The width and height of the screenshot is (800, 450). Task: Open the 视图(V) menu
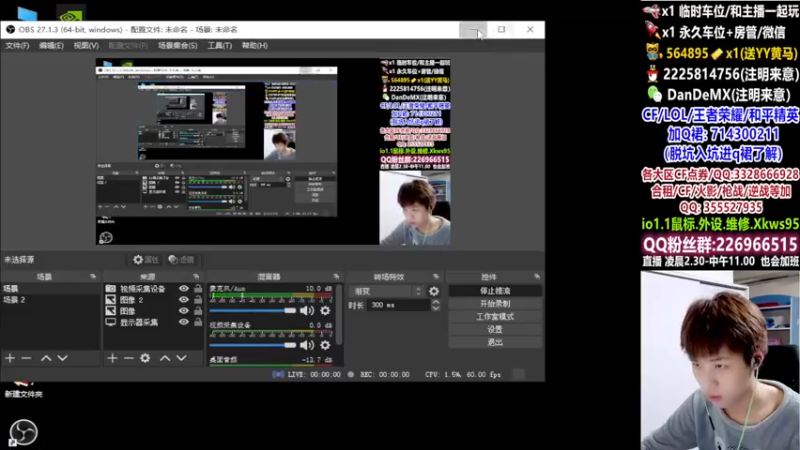point(86,46)
